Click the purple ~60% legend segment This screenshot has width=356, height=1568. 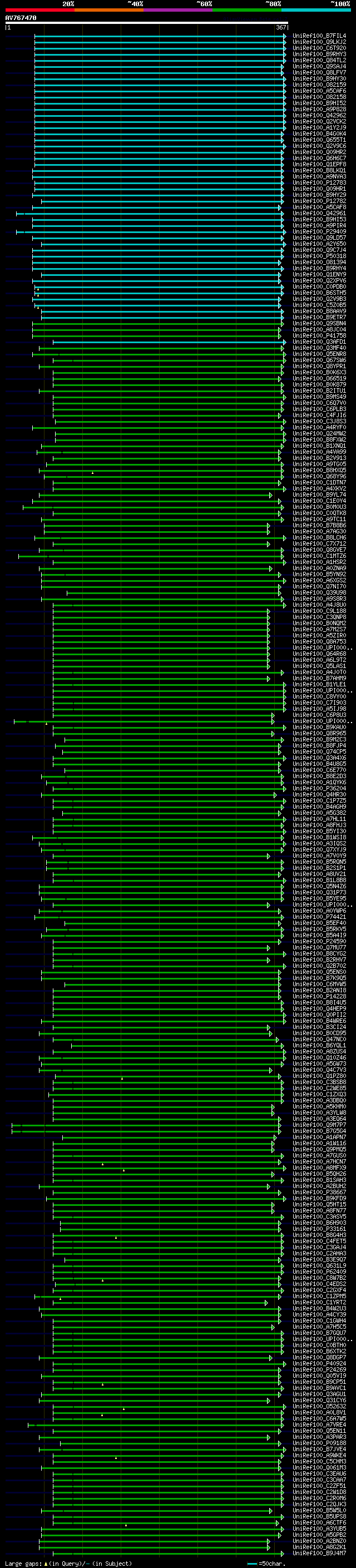177,10
